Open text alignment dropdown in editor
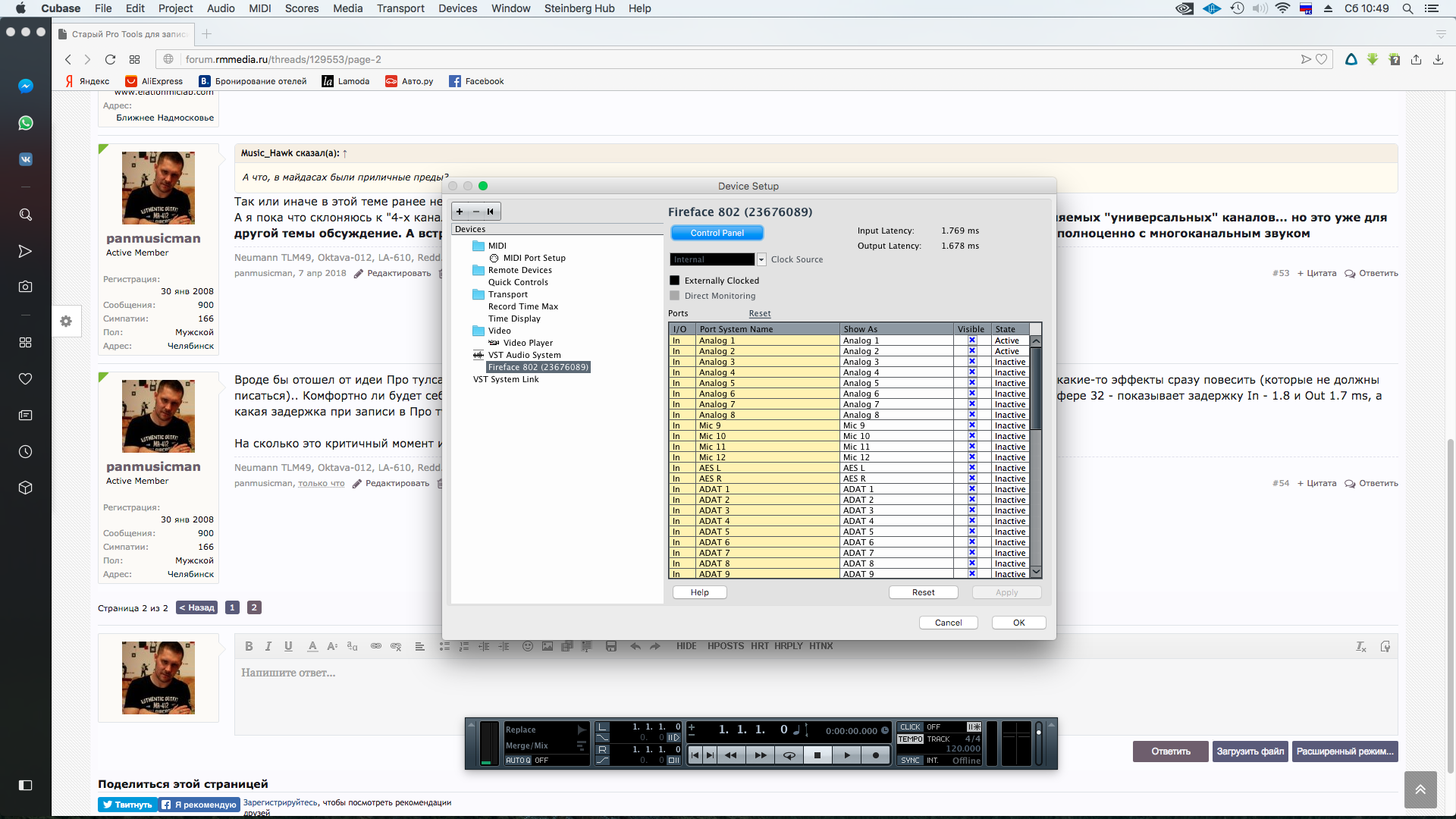The image size is (1456, 819). 419,646
